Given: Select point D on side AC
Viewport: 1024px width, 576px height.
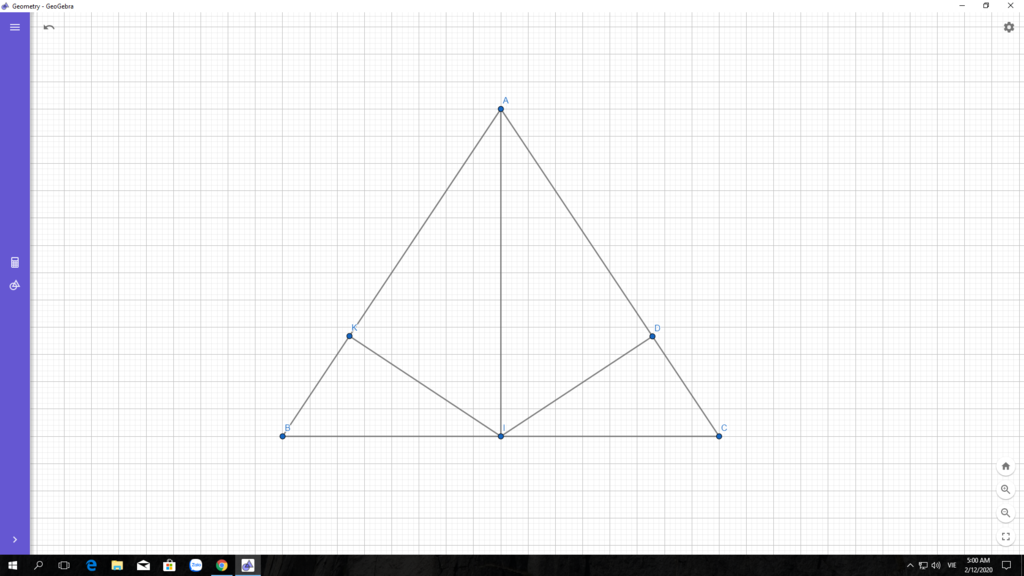Looking at the screenshot, I should (x=652, y=336).
